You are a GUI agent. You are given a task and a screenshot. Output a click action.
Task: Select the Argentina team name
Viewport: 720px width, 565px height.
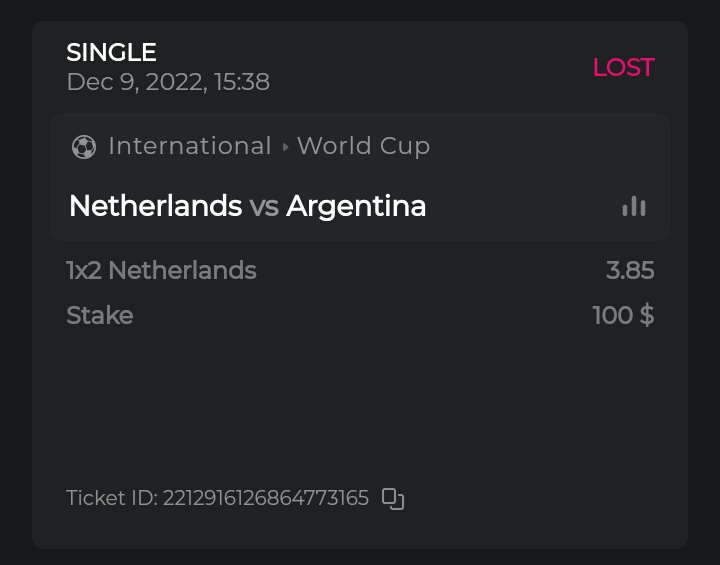(x=356, y=206)
